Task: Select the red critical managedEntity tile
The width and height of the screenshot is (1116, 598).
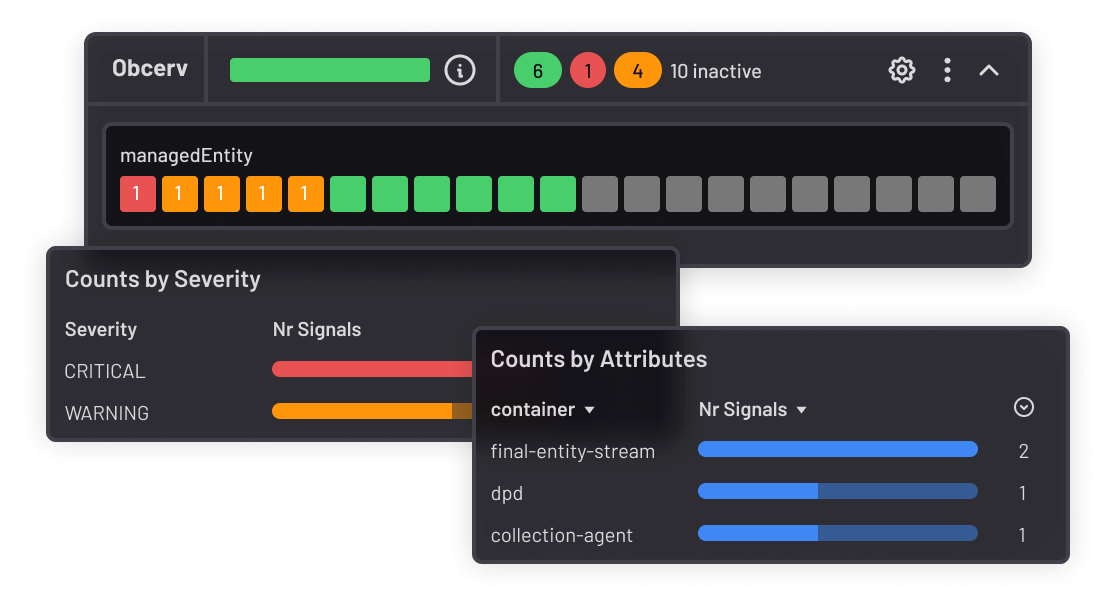Action: click(x=138, y=194)
